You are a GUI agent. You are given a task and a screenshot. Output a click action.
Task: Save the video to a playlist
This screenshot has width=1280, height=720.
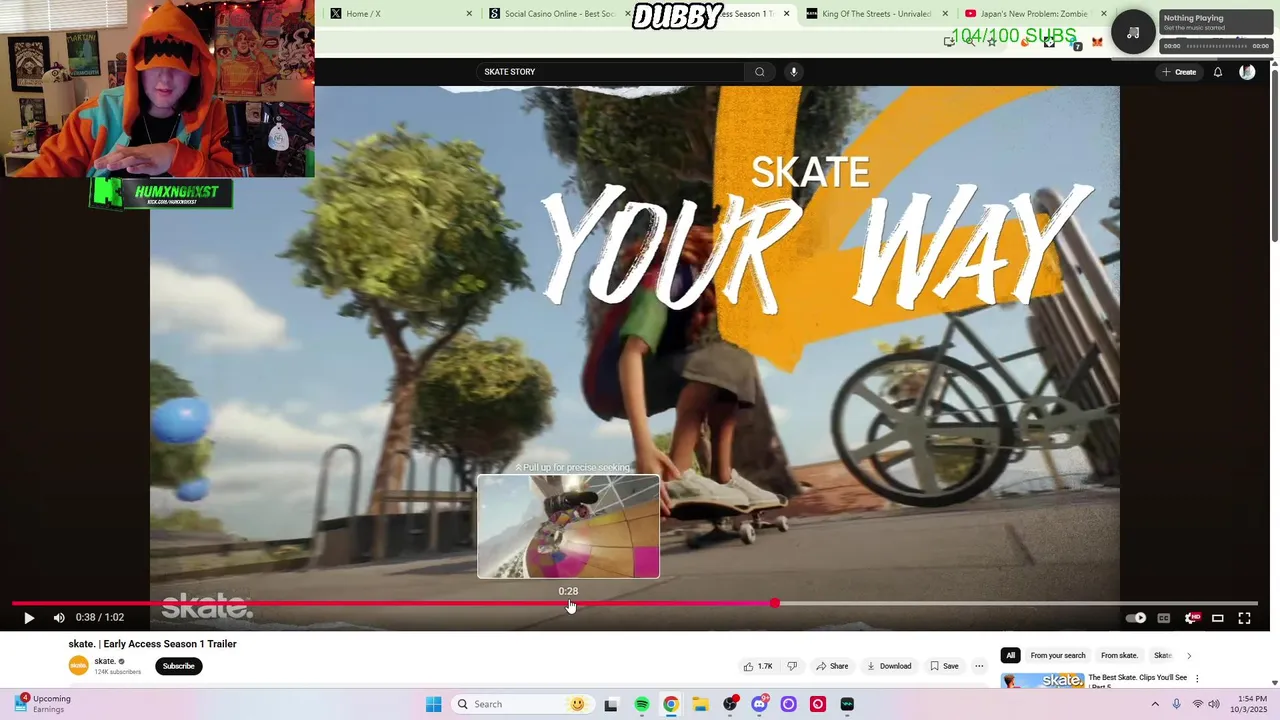[x=943, y=666]
